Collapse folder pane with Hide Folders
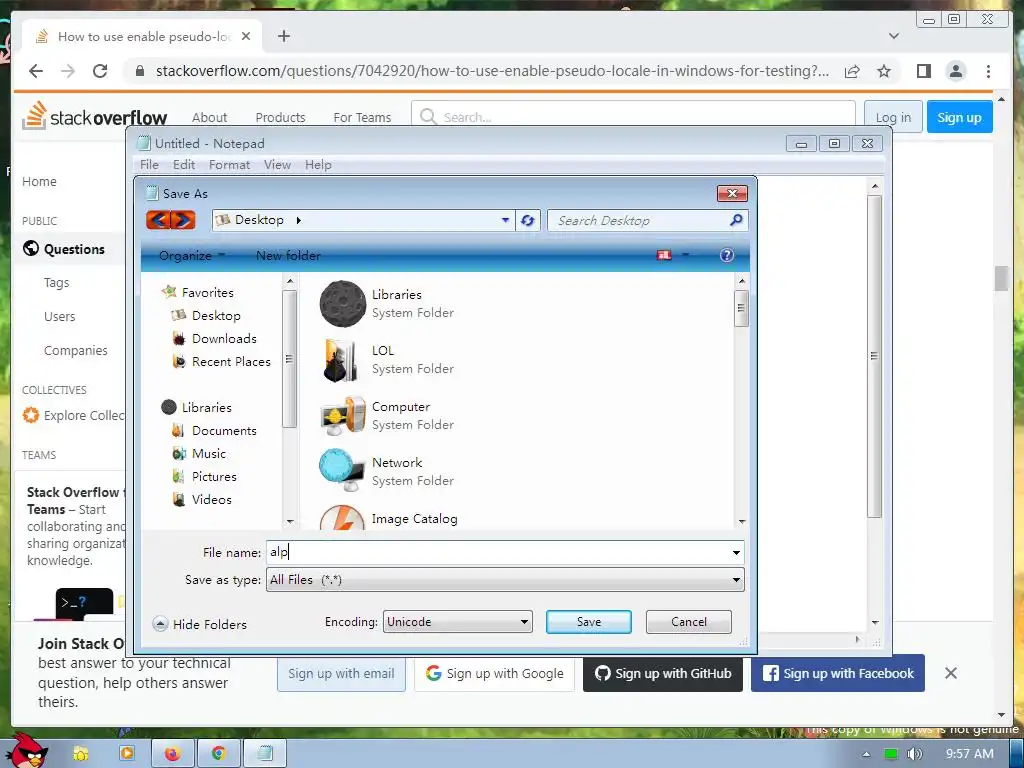This screenshot has width=1024, height=768. pyautogui.click(x=200, y=624)
